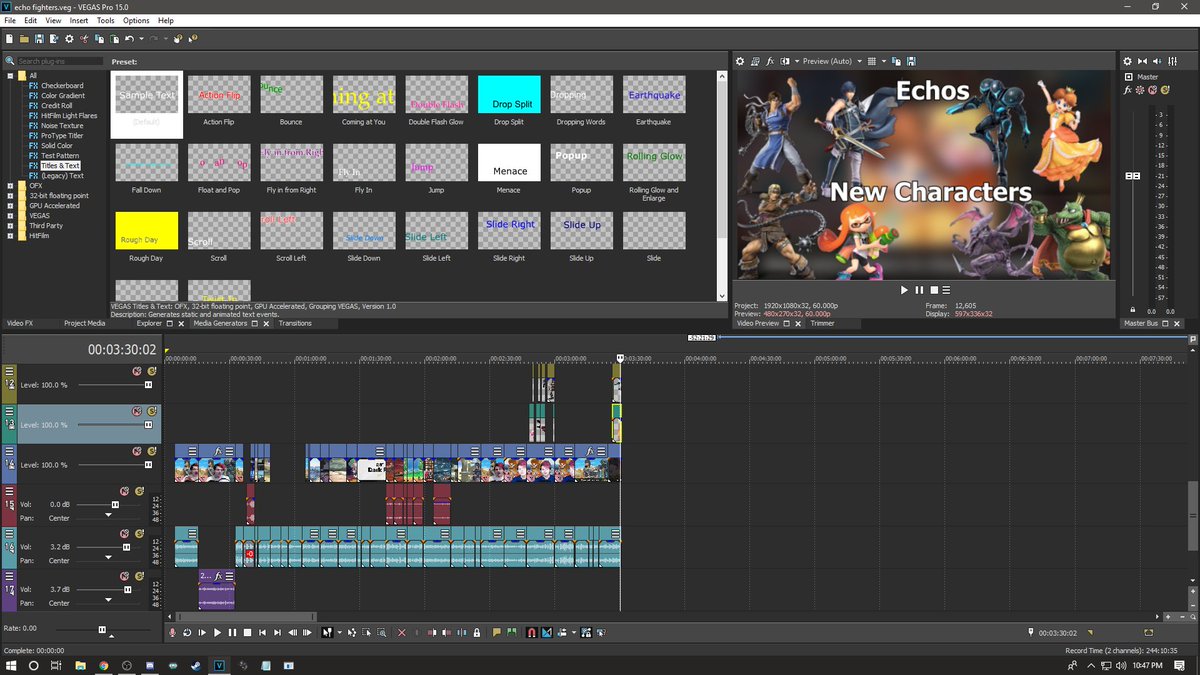
Task: Click the Open project folder icon
Action: tap(24, 39)
